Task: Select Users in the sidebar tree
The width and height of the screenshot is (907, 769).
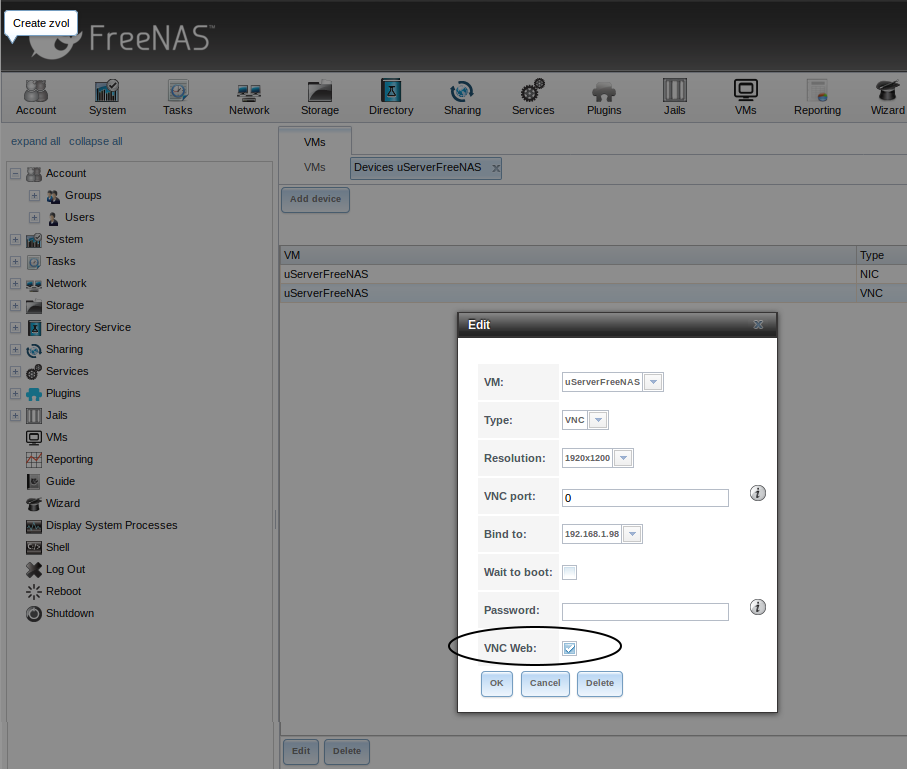Action: (x=79, y=218)
